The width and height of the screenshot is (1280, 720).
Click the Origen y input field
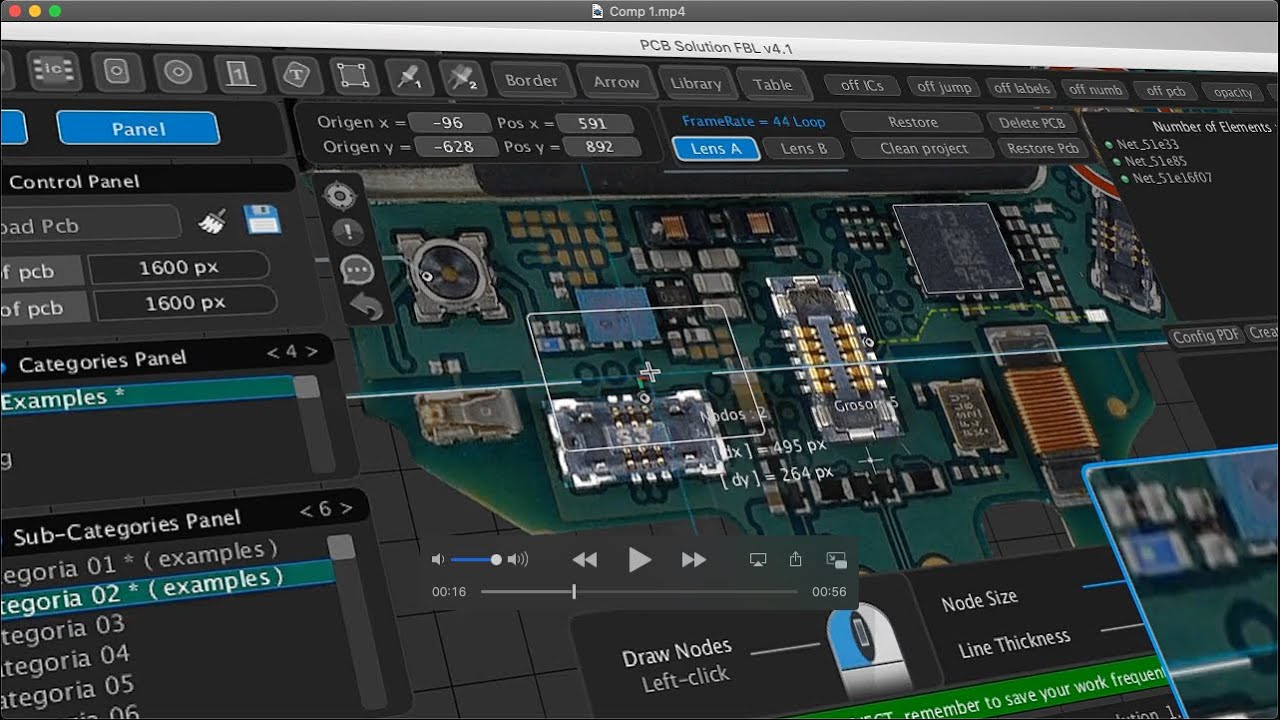456,148
